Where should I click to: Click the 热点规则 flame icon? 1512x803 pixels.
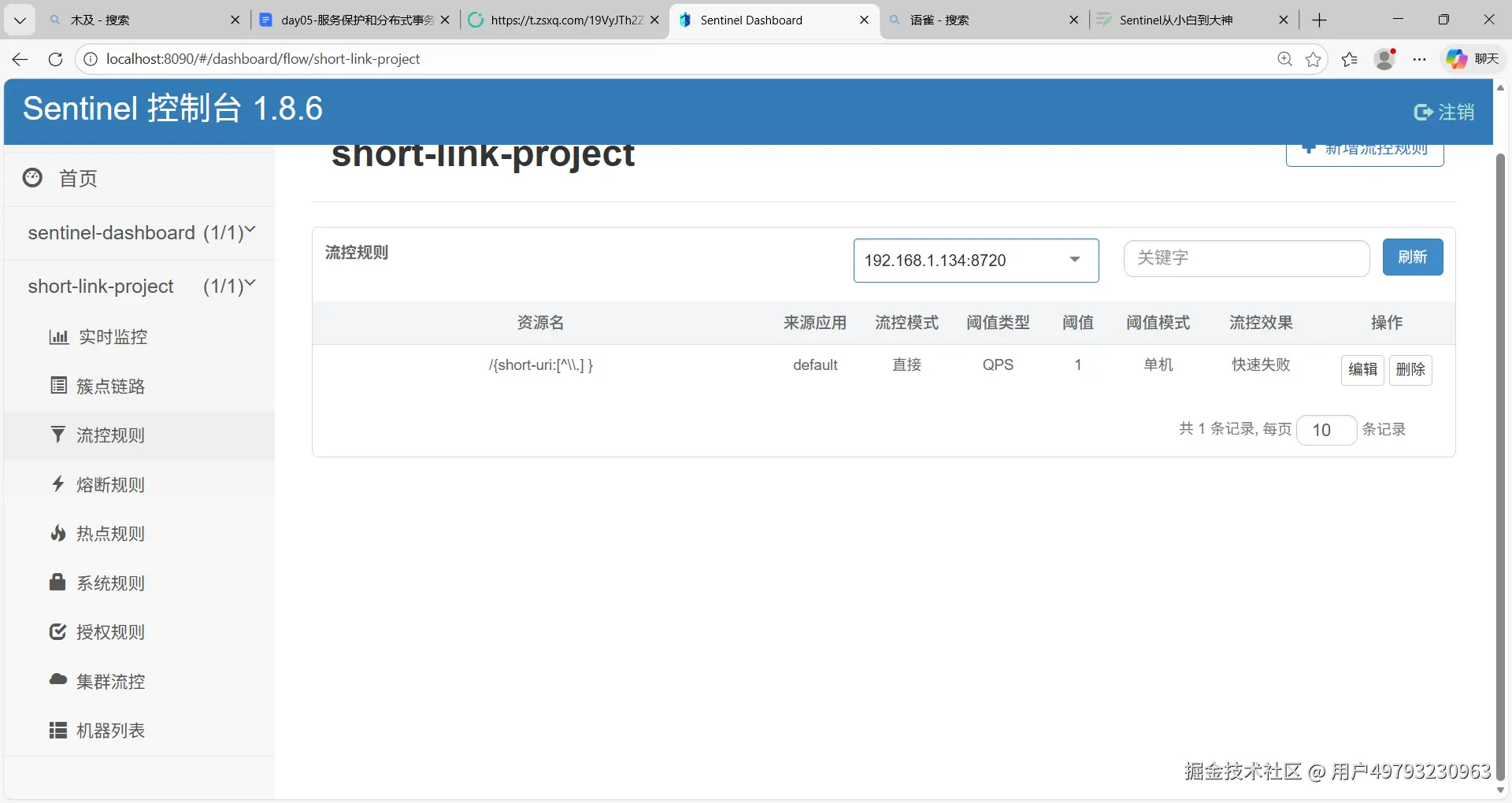click(x=58, y=533)
